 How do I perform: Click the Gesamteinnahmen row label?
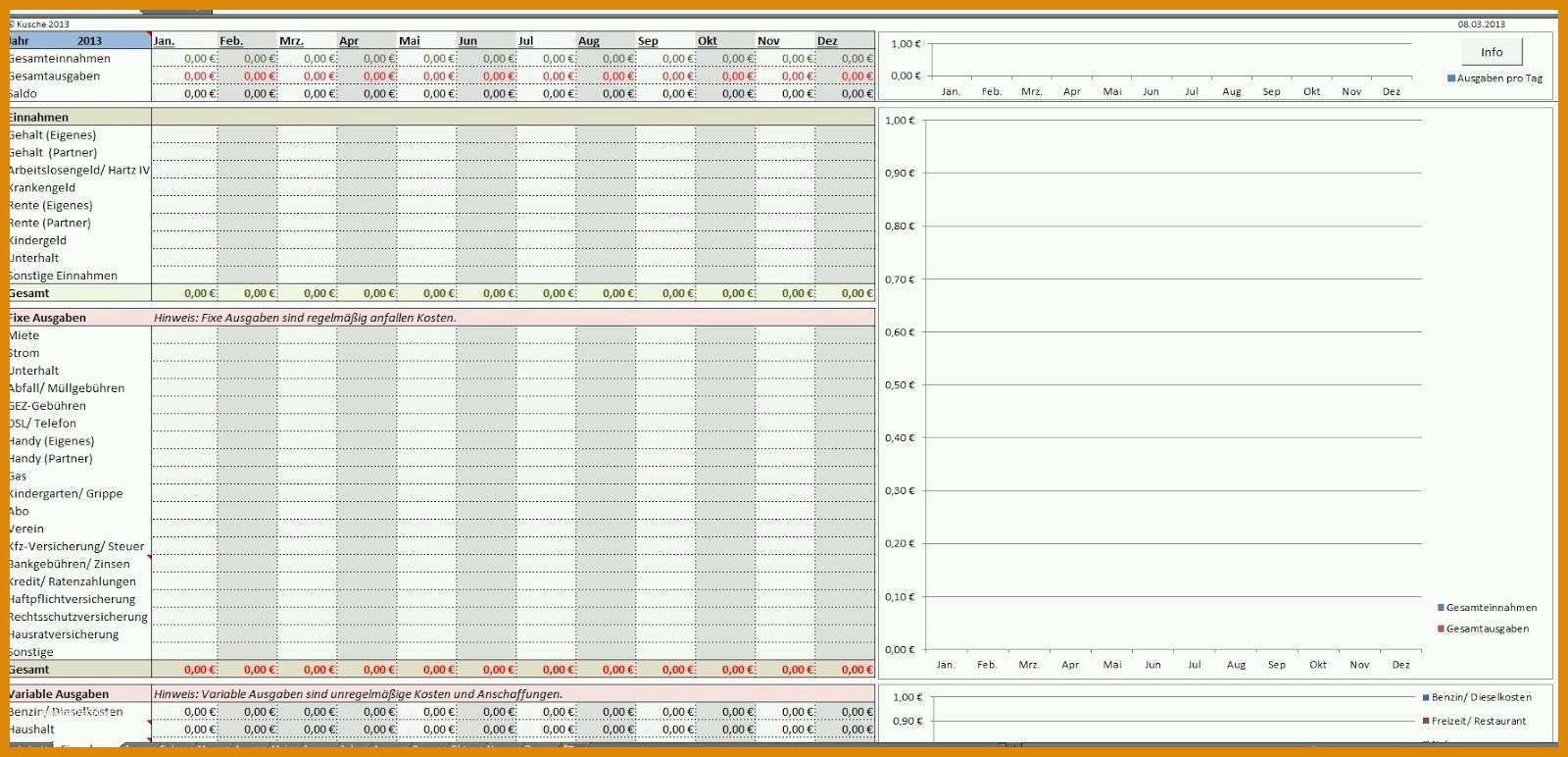click(x=59, y=59)
